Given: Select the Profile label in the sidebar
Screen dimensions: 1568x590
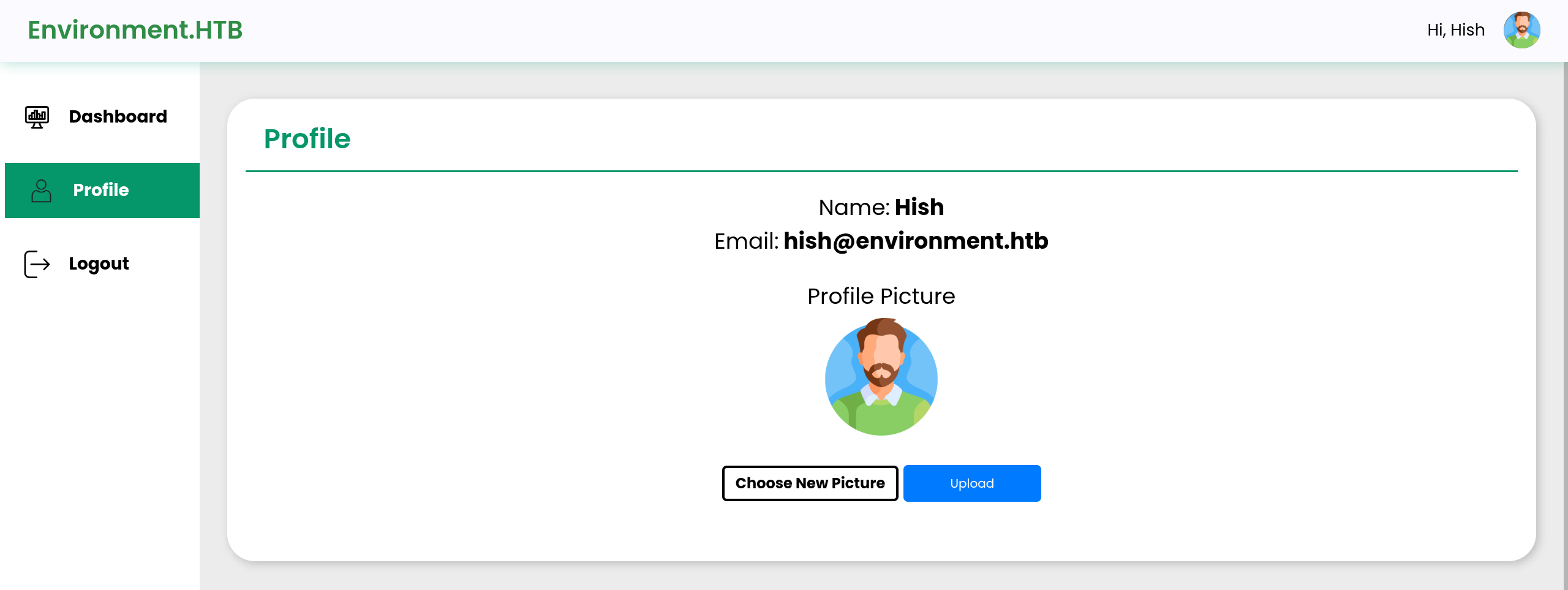Looking at the screenshot, I should pyautogui.click(x=101, y=190).
